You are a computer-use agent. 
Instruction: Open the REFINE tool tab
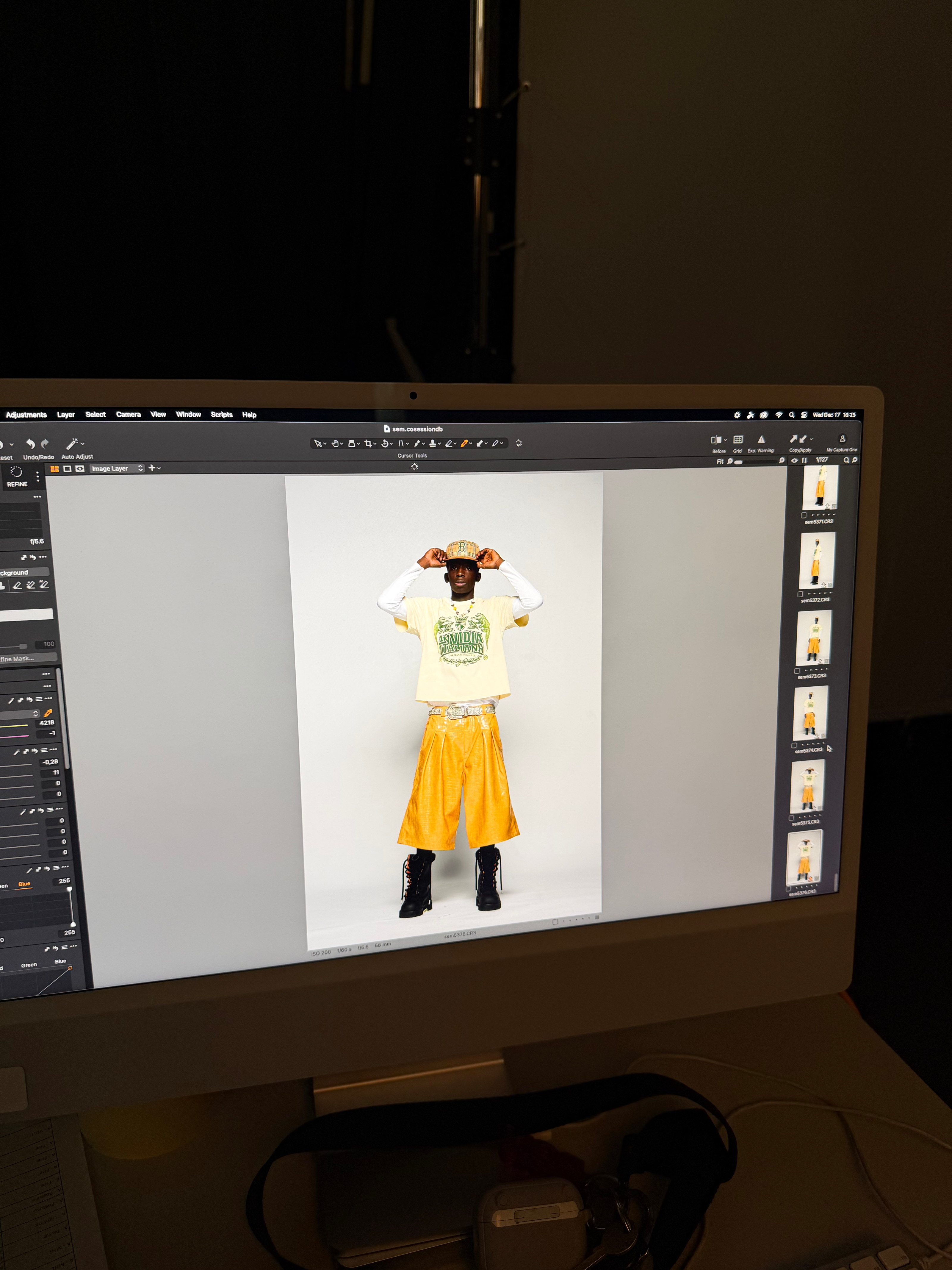[x=17, y=477]
